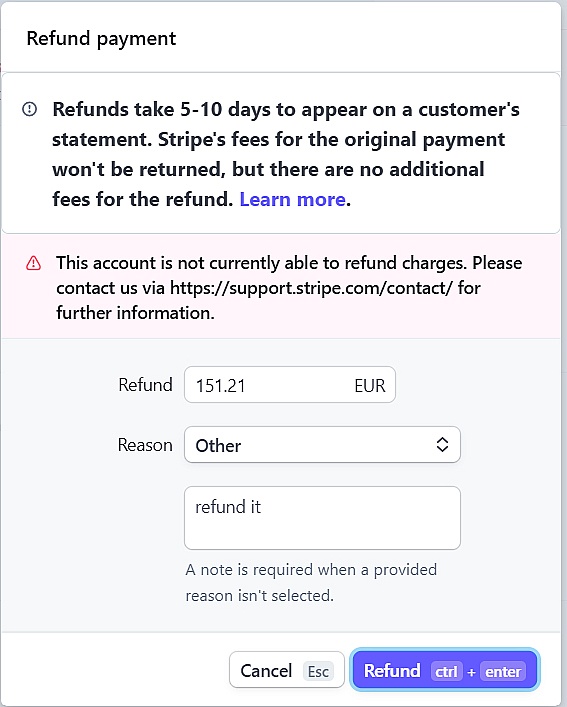This screenshot has height=707, width=567.
Task: Click the 'Reason' field label
Action: tap(145, 445)
